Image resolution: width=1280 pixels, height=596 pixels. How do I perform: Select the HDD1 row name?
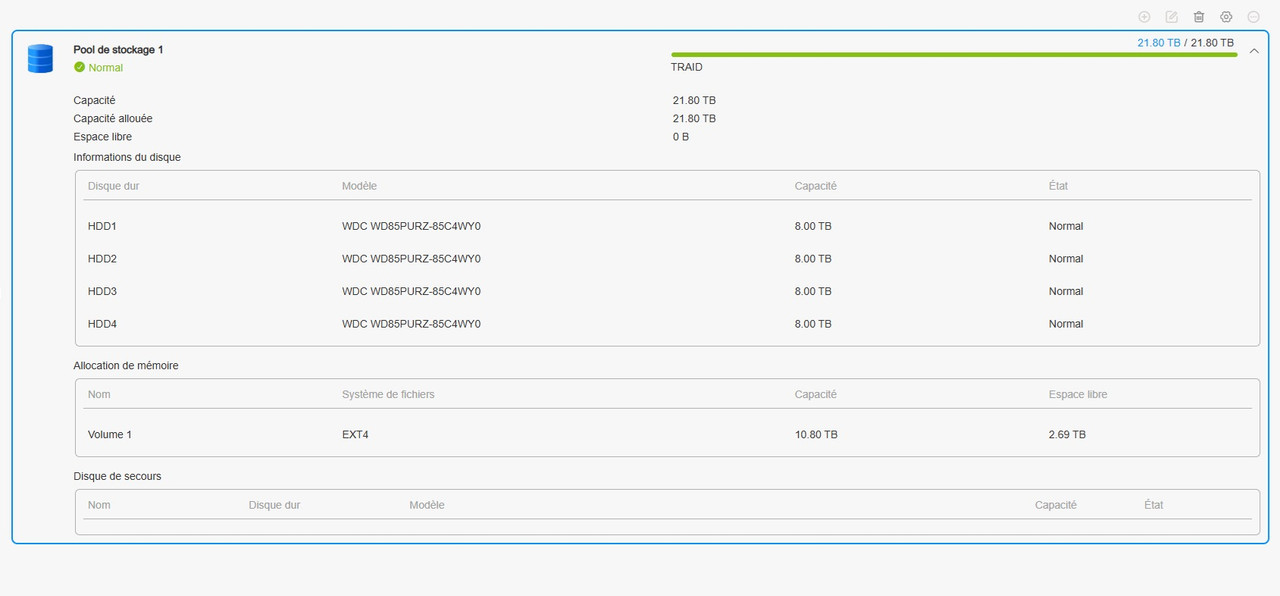click(103, 227)
